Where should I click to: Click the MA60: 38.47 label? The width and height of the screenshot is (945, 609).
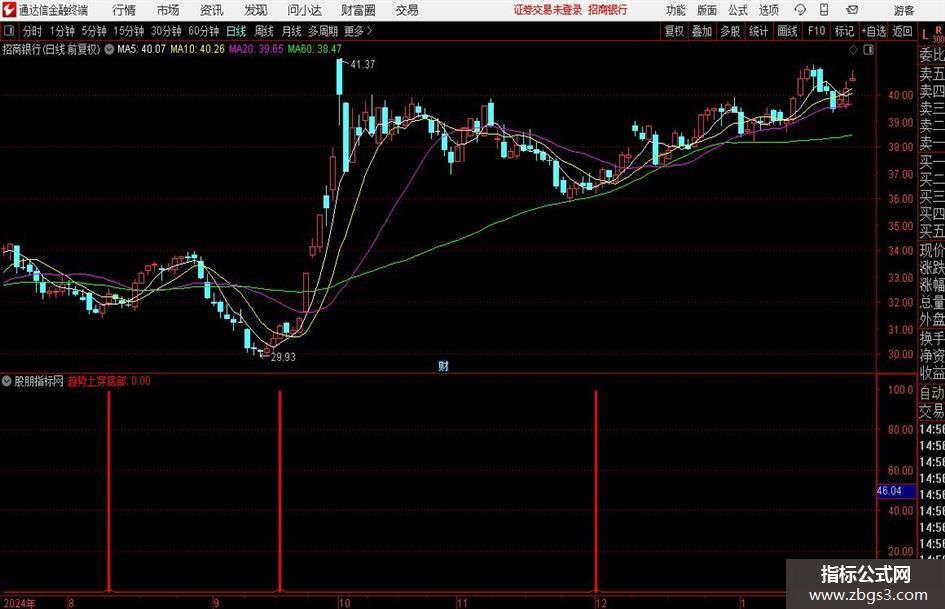tap(315, 49)
